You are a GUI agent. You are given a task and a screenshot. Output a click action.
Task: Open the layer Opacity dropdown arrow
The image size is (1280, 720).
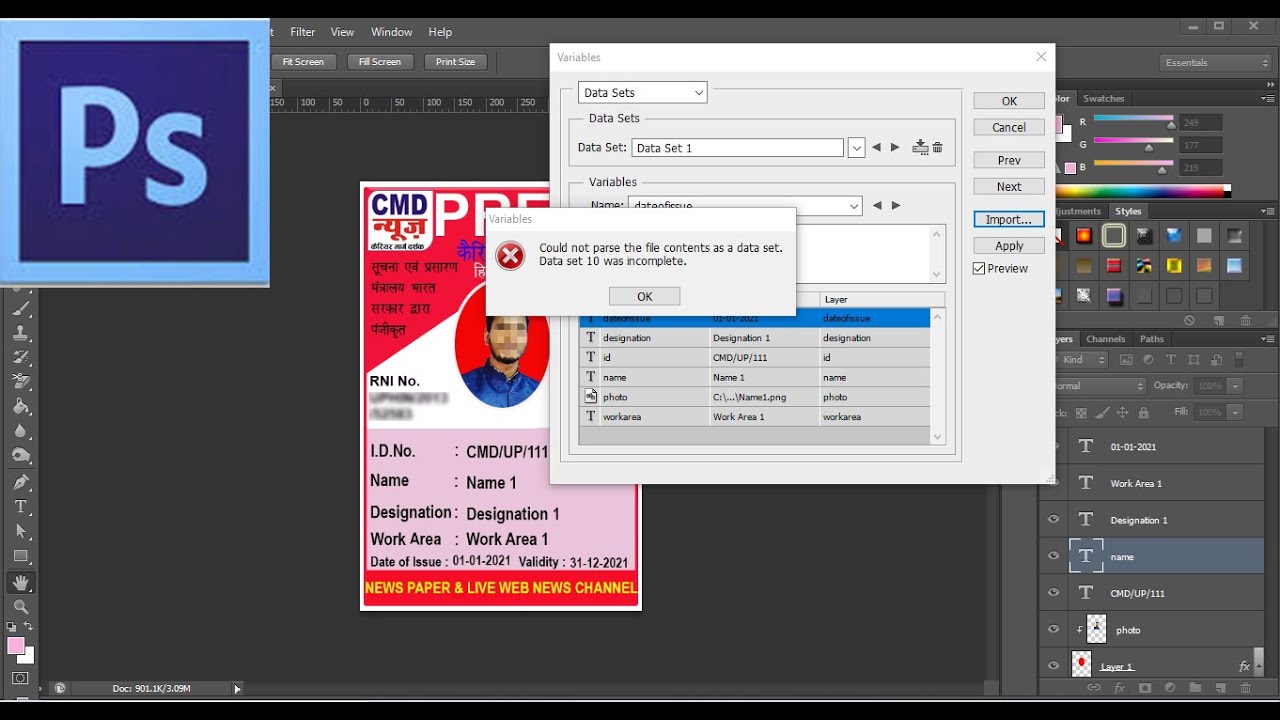click(x=1237, y=386)
